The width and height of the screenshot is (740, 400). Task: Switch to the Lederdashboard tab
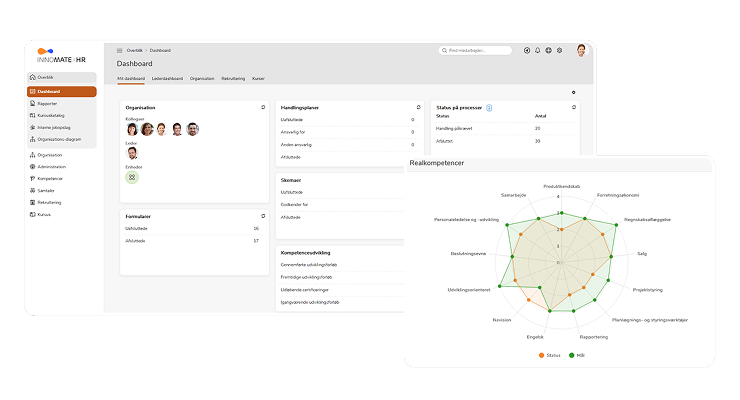(167, 77)
